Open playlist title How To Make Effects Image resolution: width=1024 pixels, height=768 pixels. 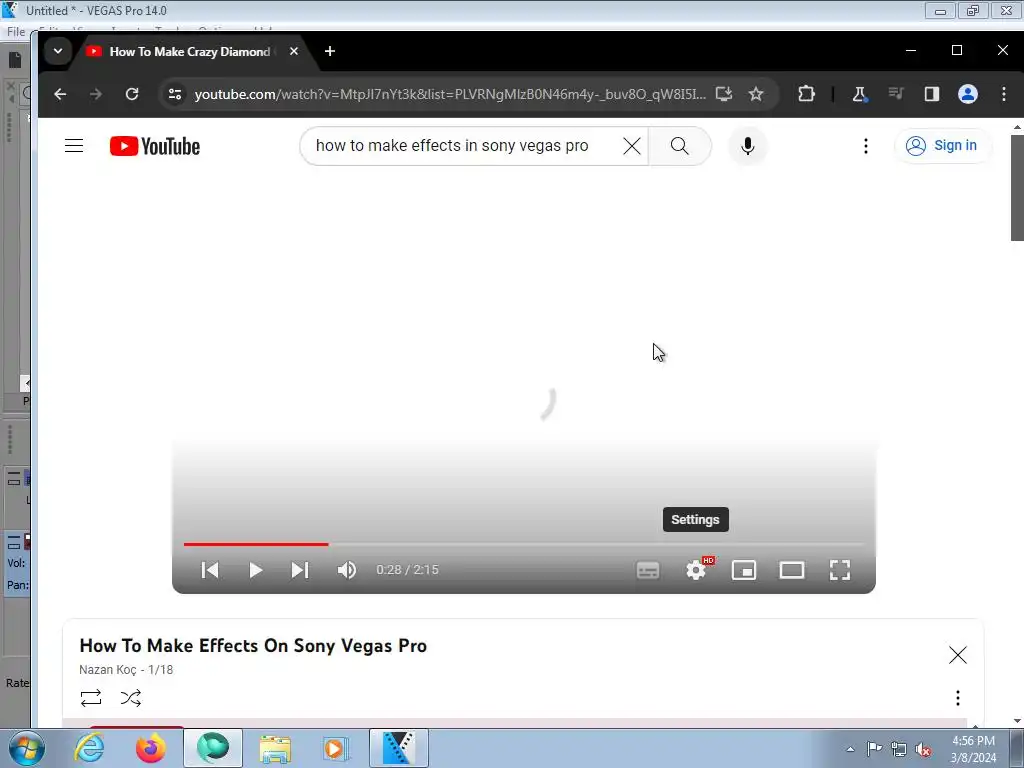click(253, 645)
